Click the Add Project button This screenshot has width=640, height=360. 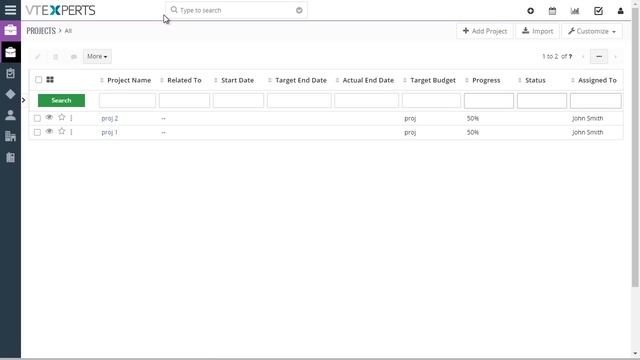pyautogui.click(x=484, y=31)
